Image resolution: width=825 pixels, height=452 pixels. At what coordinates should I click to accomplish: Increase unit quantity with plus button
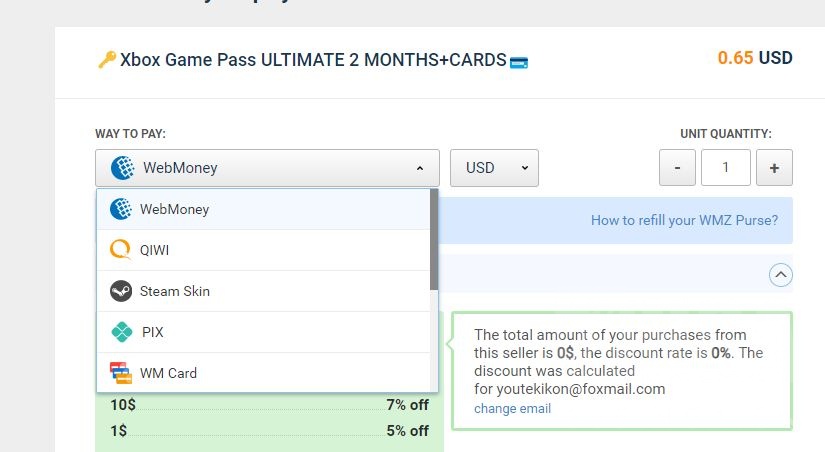774,168
